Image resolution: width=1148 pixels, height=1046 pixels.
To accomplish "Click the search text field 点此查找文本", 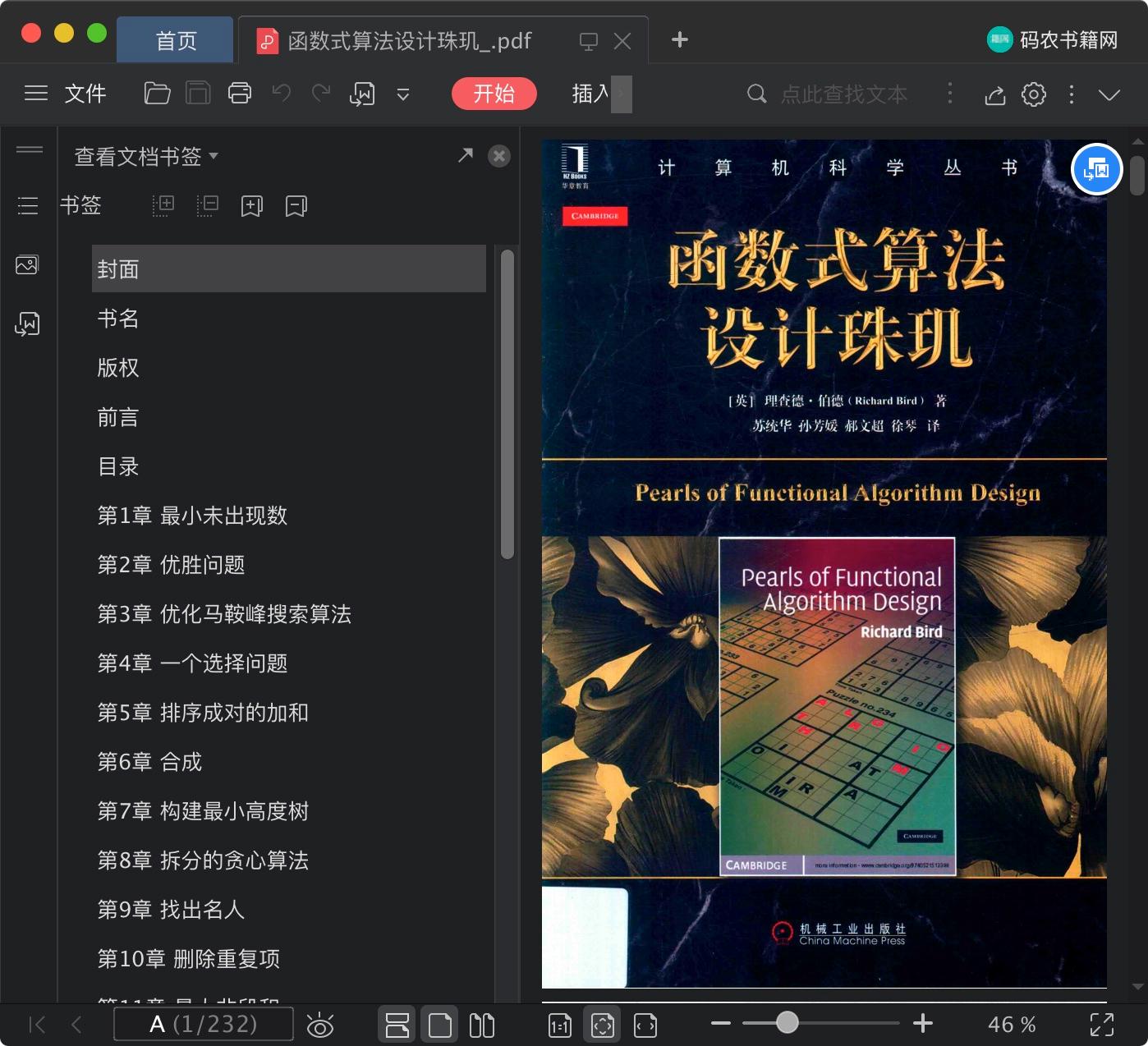I will [x=844, y=94].
